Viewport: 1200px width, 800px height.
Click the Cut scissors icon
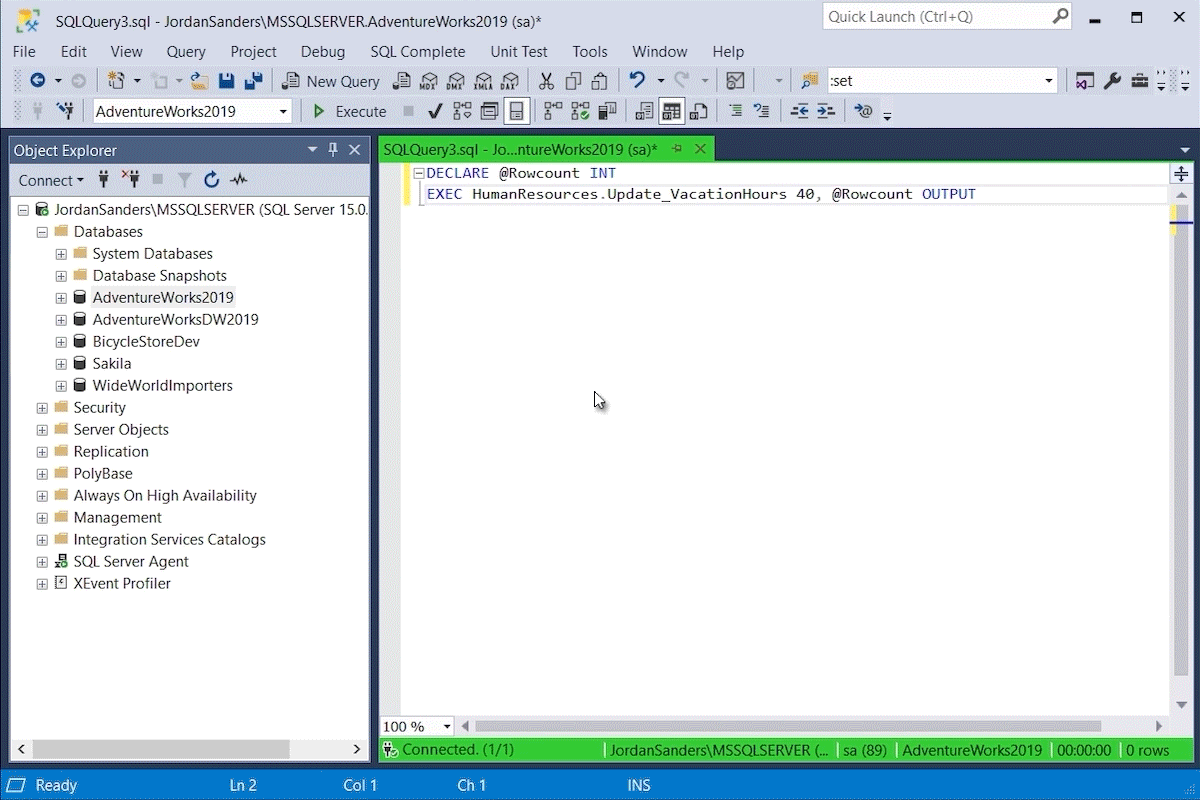[x=546, y=81]
